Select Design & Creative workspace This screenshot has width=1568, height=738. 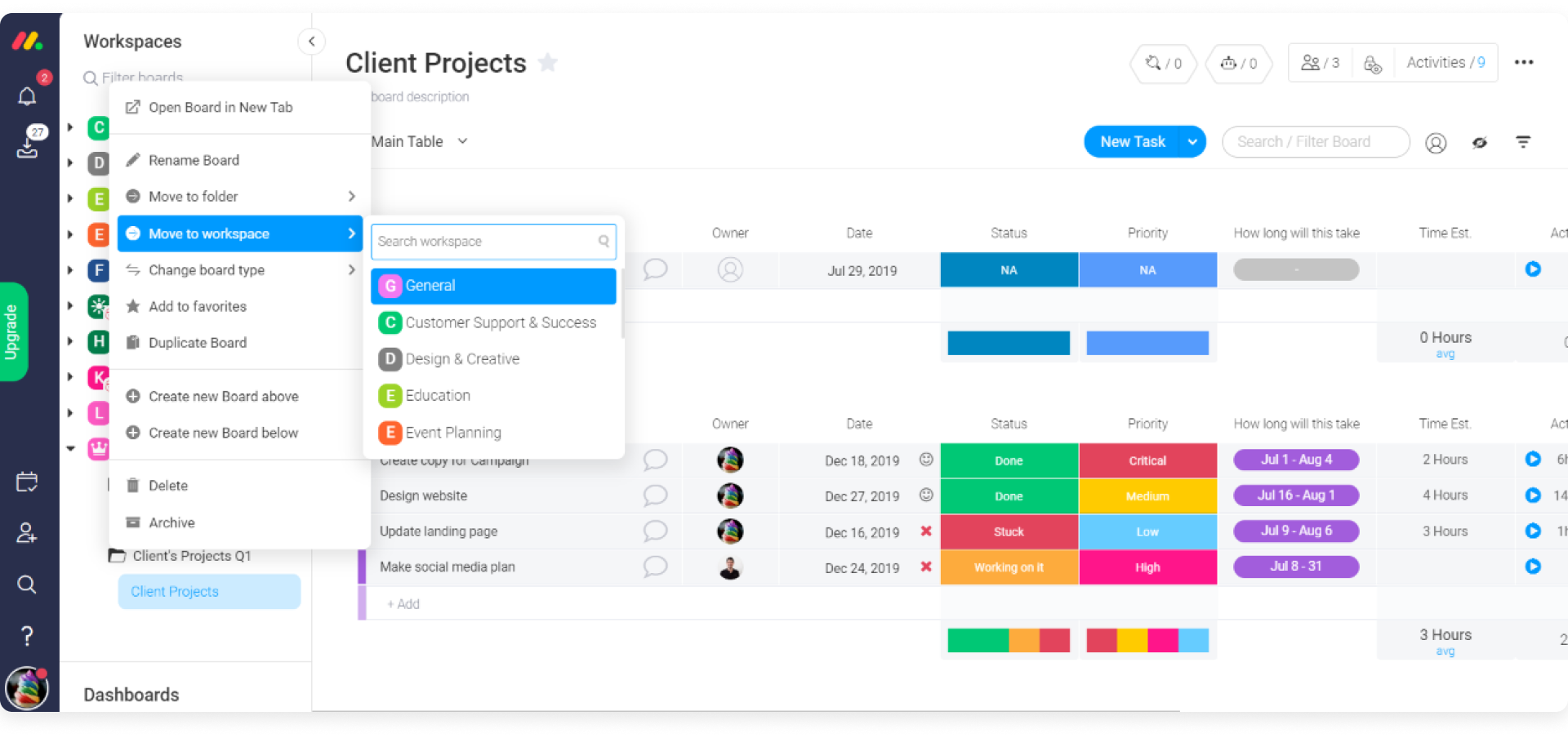pos(493,359)
